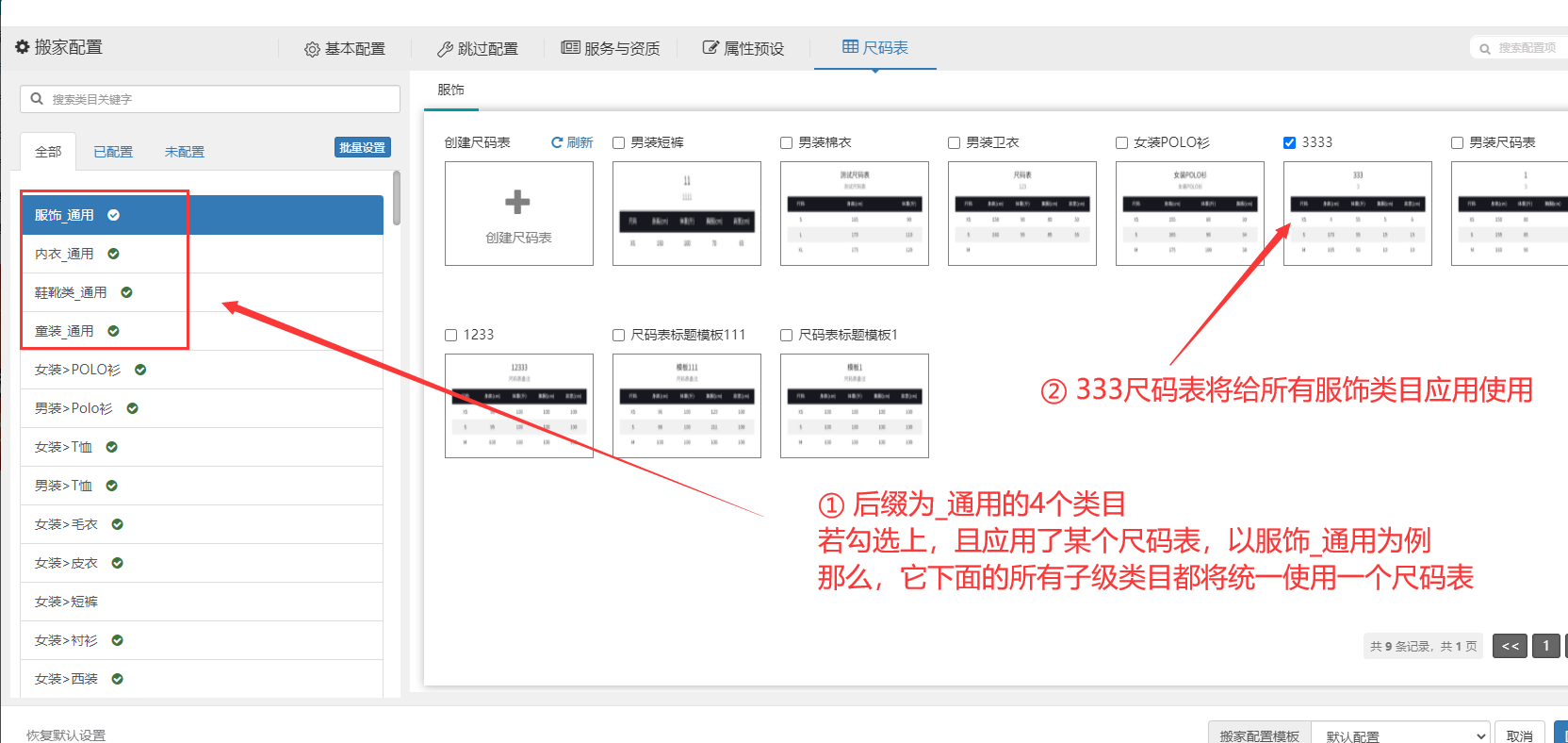Viewport: 1568px width, 743px height.
Task: Click the gear icon next to 基本配置
Action: point(312,49)
